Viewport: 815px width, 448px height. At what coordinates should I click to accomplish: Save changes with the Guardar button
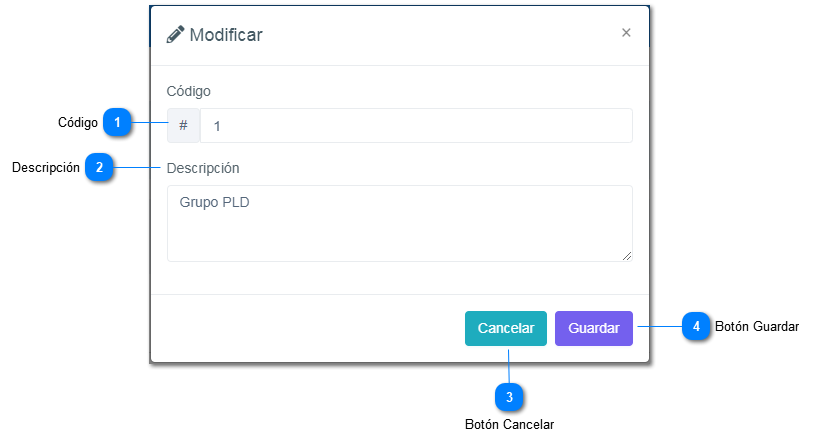click(x=594, y=328)
